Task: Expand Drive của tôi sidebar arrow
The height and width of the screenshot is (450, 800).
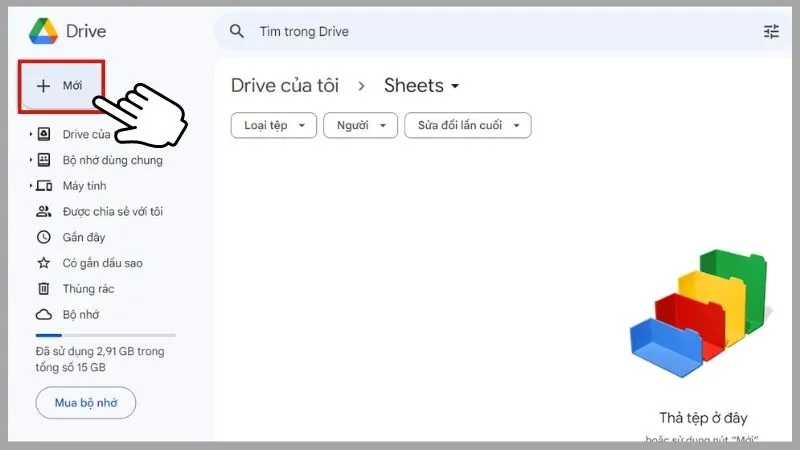Action: [x=31, y=134]
